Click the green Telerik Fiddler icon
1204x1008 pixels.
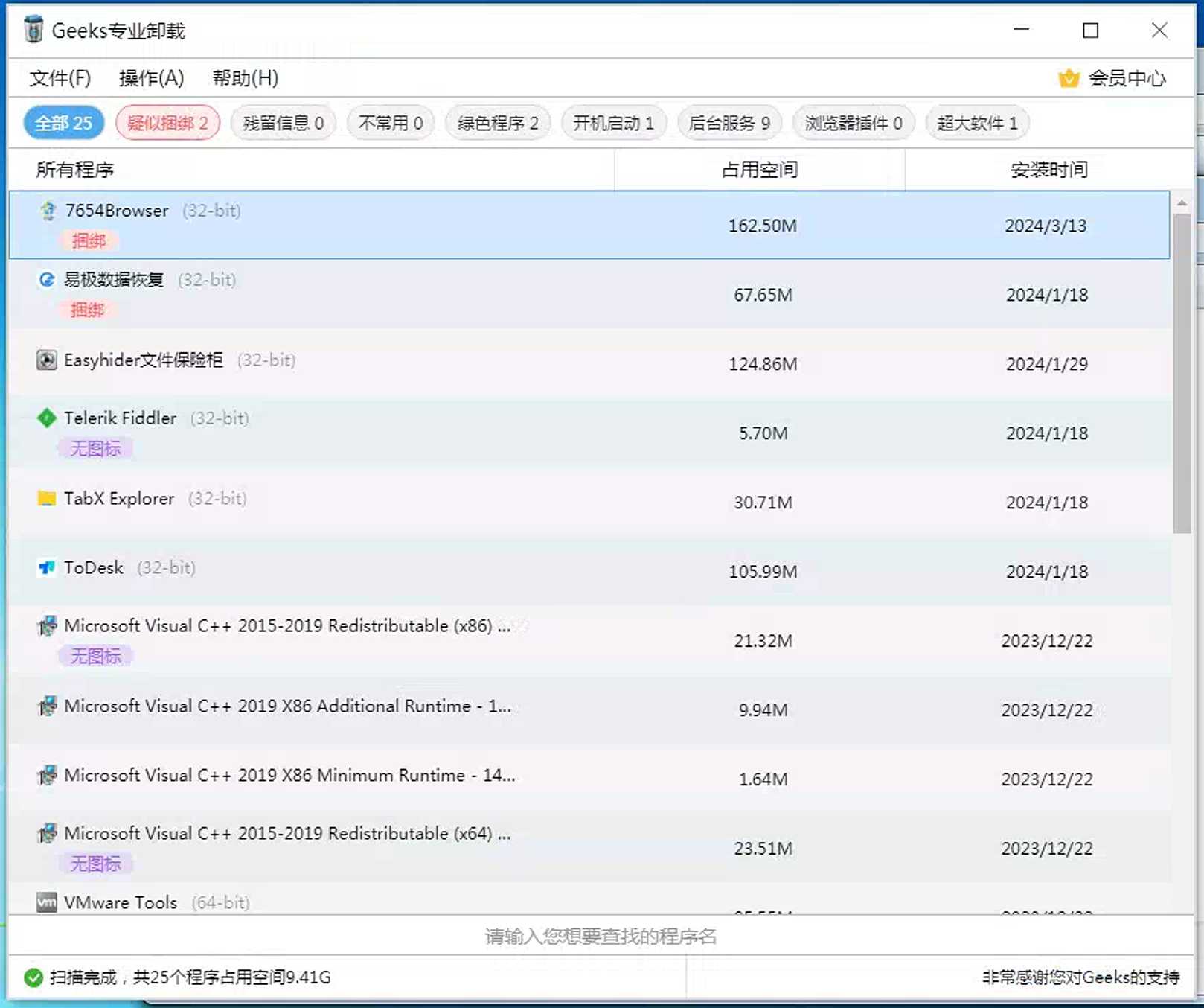(x=47, y=418)
